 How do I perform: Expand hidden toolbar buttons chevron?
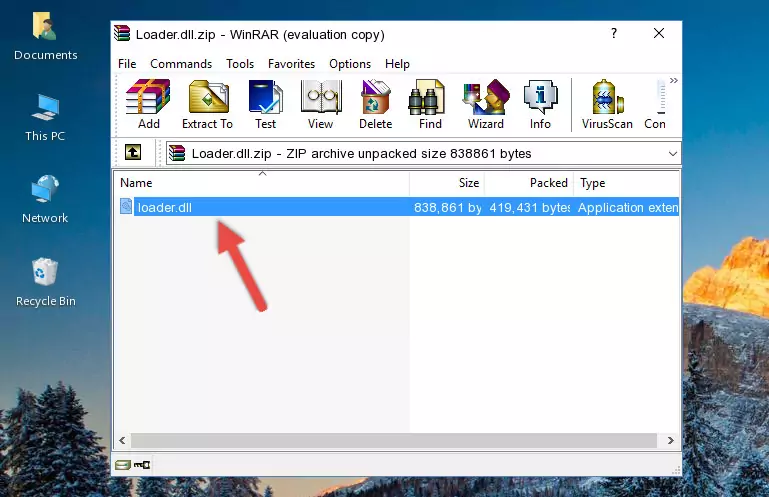tap(674, 80)
